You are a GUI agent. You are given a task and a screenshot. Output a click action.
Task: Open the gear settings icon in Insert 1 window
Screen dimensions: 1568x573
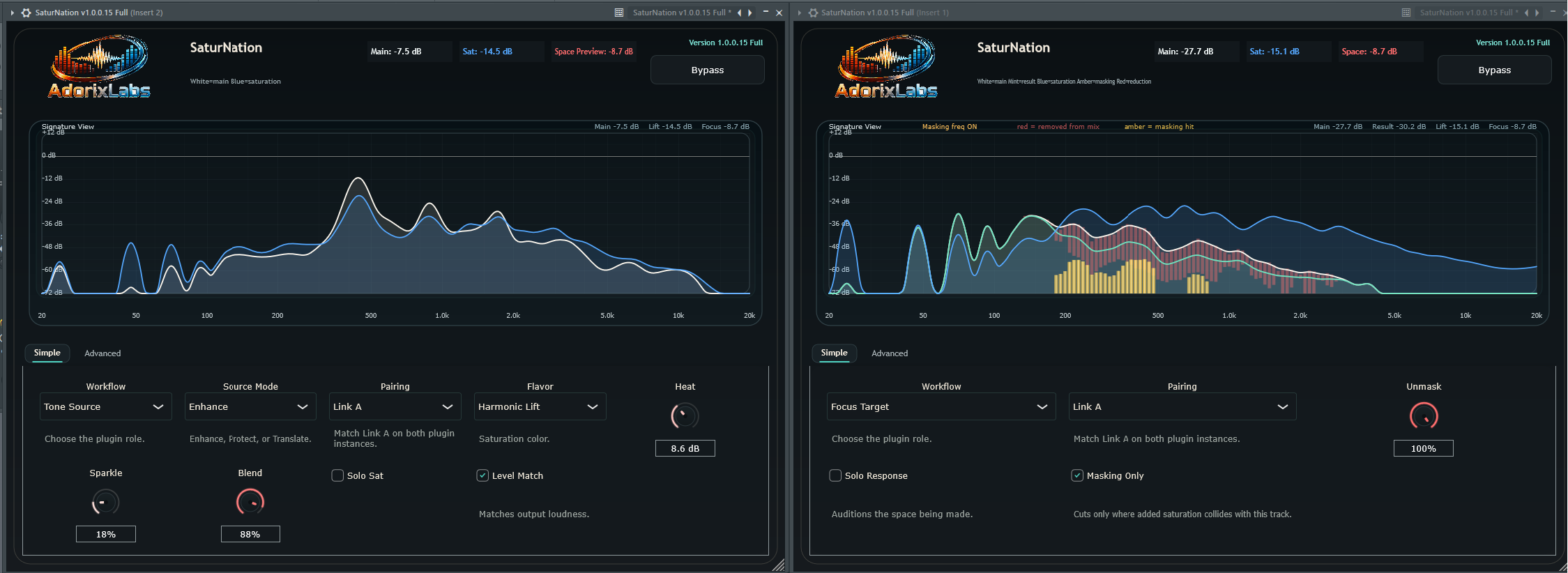(813, 13)
